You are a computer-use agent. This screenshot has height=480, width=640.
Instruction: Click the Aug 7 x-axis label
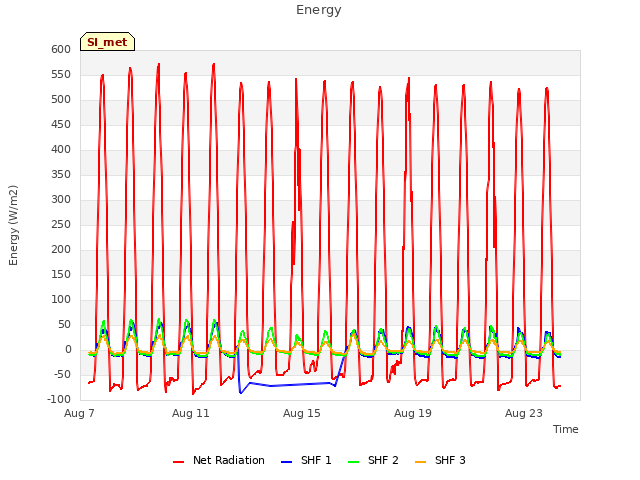[79, 413]
